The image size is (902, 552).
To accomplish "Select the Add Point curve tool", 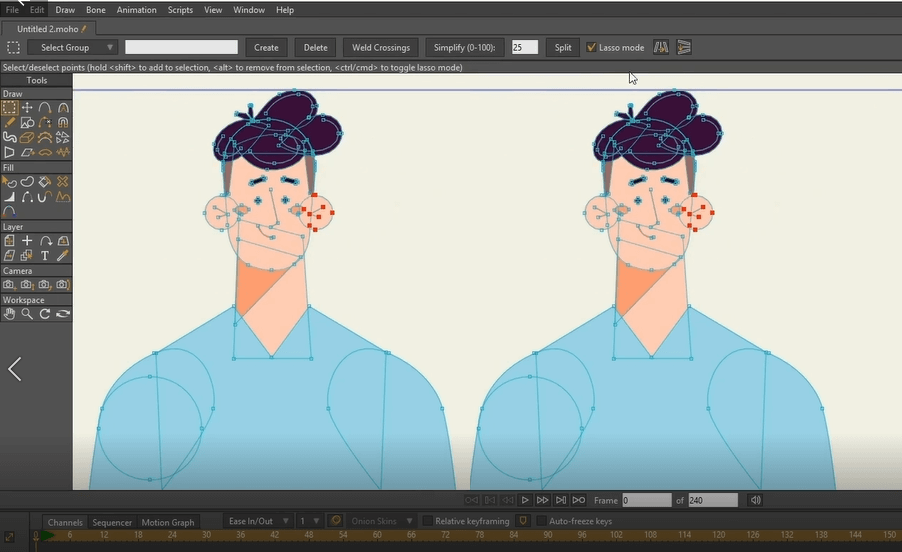I will pyautogui.click(x=45, y=108).
